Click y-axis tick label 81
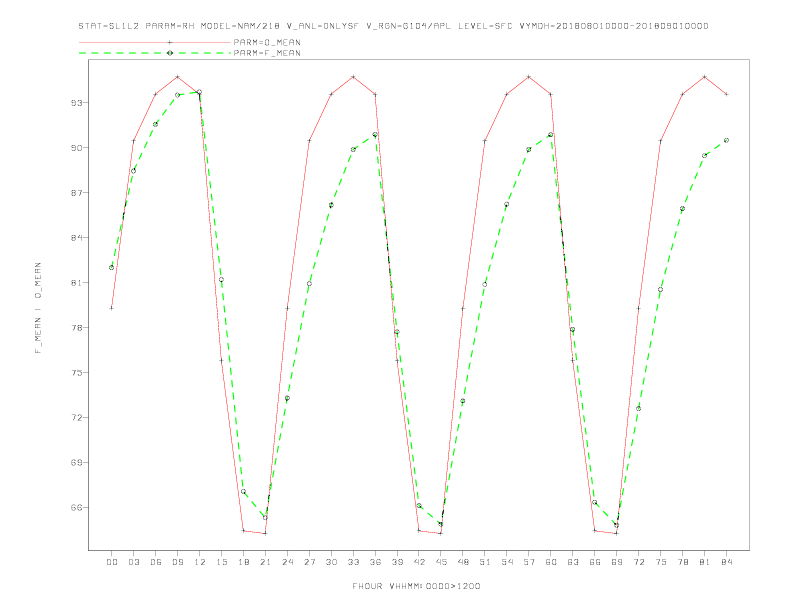Screen dimensions: 792x612 coord(77,282)
